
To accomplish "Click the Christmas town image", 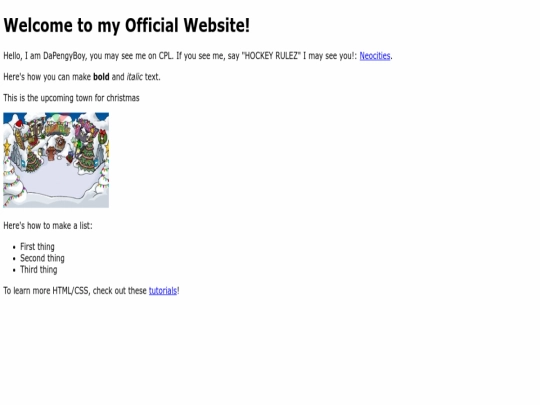I will [x=56, y=160].
